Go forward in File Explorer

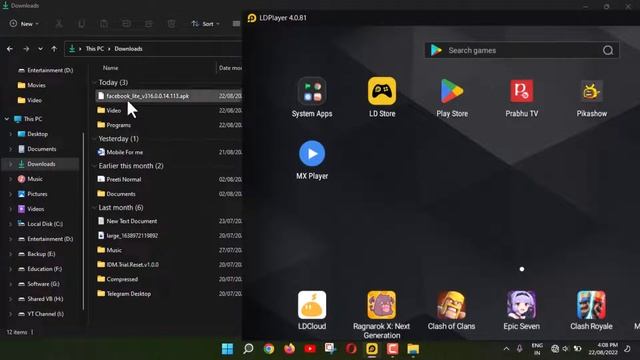point(26,49)
